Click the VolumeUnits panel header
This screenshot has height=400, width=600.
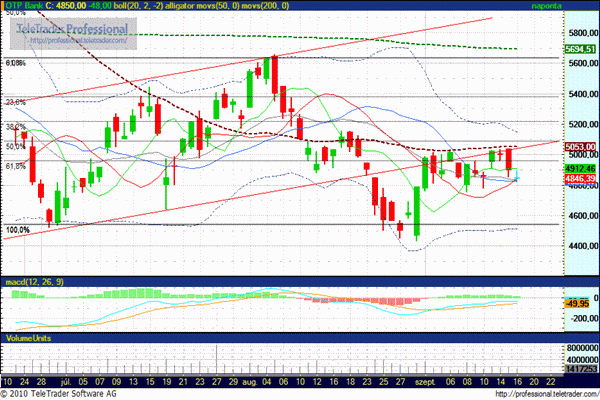point(28,341)
